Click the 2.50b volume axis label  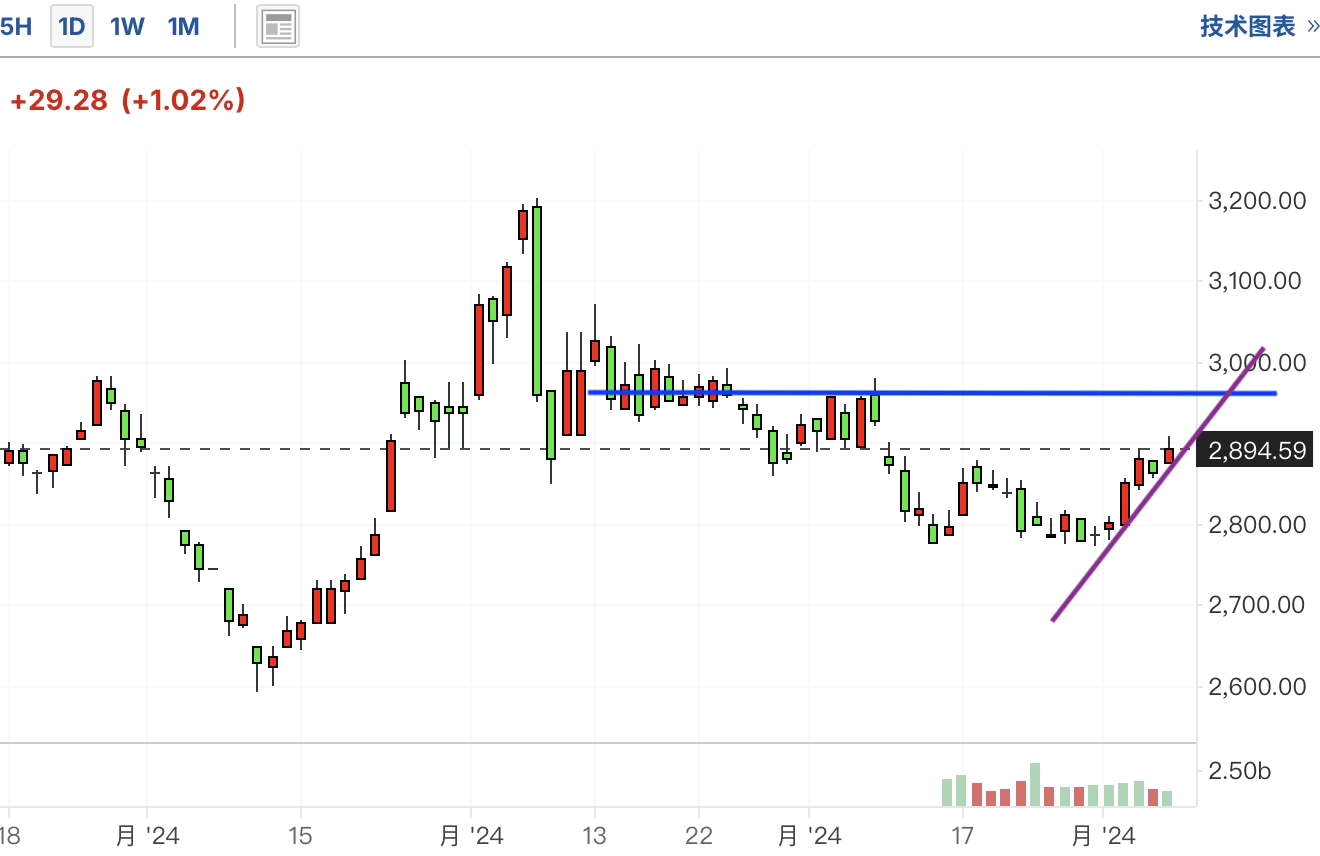point(1240,771)
